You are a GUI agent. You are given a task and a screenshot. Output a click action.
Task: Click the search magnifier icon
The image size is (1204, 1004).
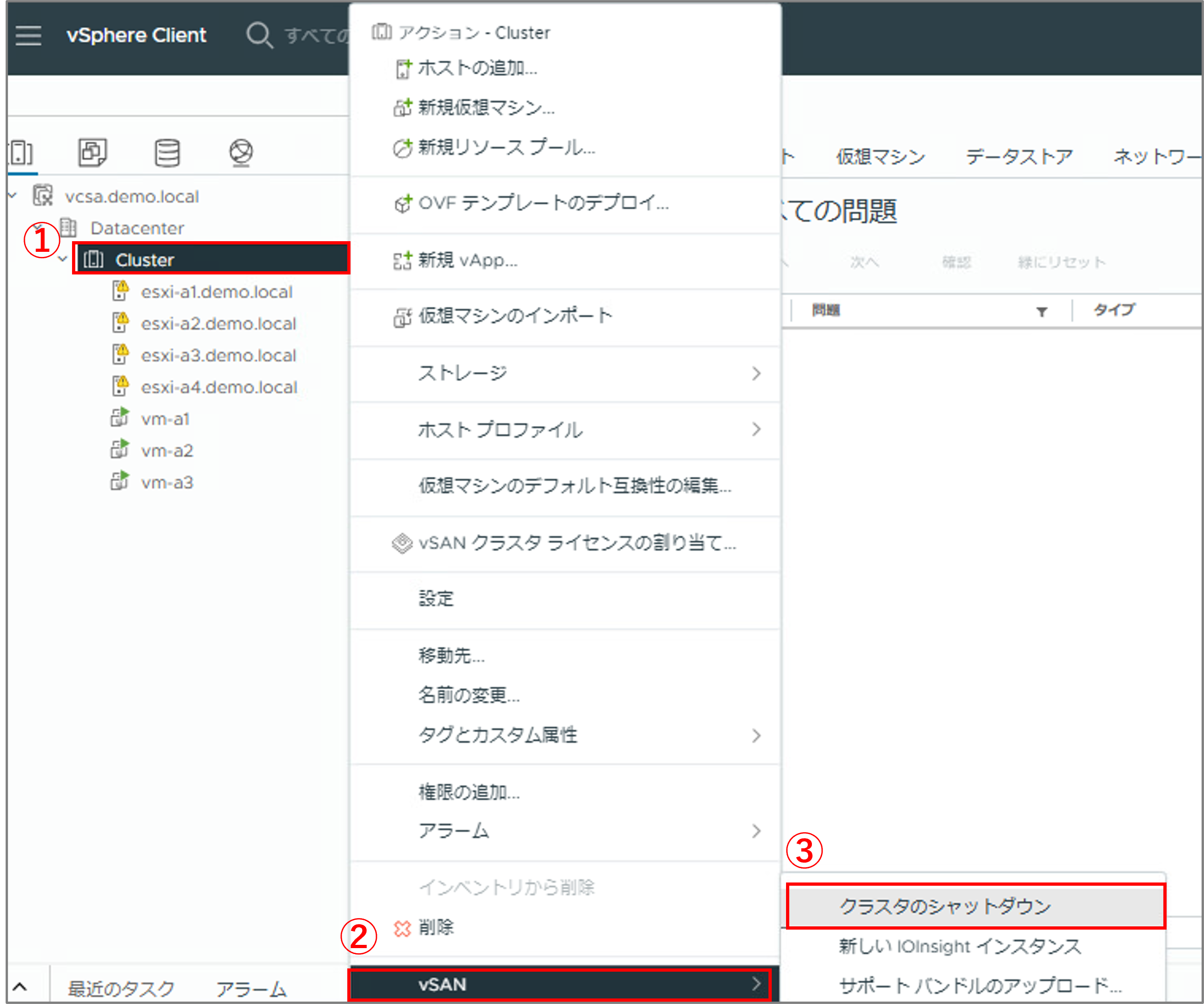(x=259, y=35)
